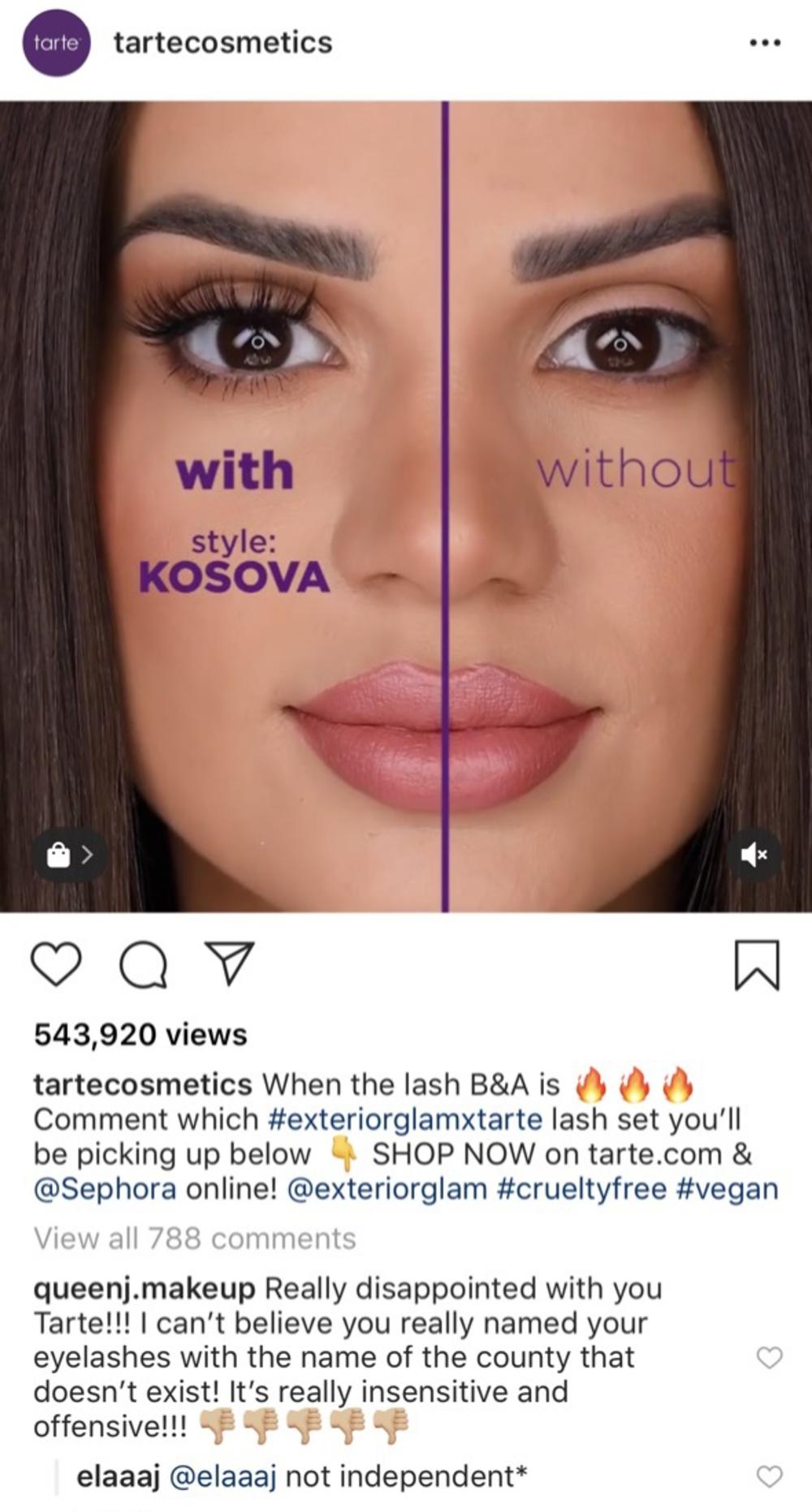Like the queenj.makeup comment
The image size is (812, 1512).
point(769,1357)
